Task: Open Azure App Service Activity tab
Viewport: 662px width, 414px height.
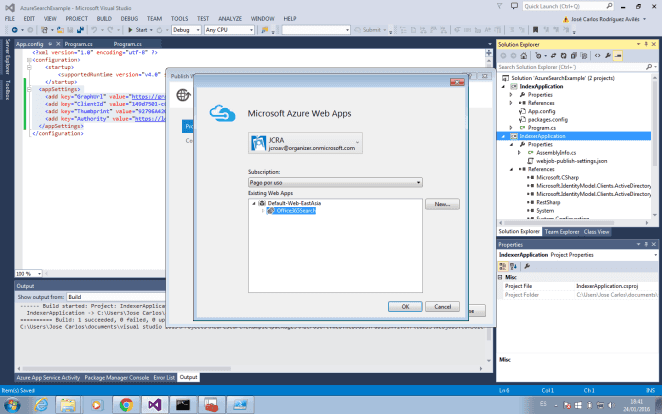Action: (48, 378)
